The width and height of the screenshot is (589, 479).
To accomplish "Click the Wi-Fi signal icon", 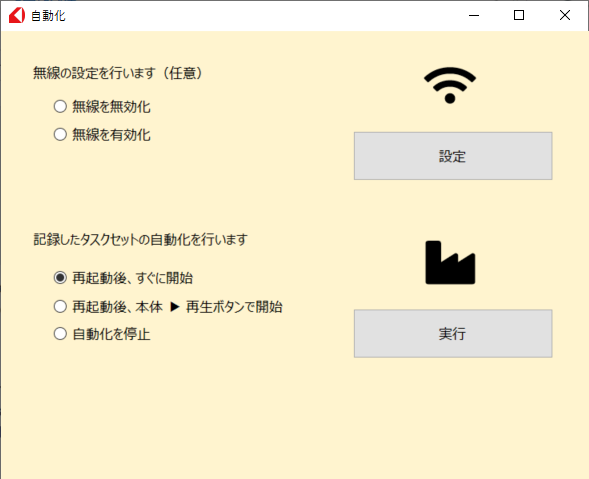I will point(450,85).
